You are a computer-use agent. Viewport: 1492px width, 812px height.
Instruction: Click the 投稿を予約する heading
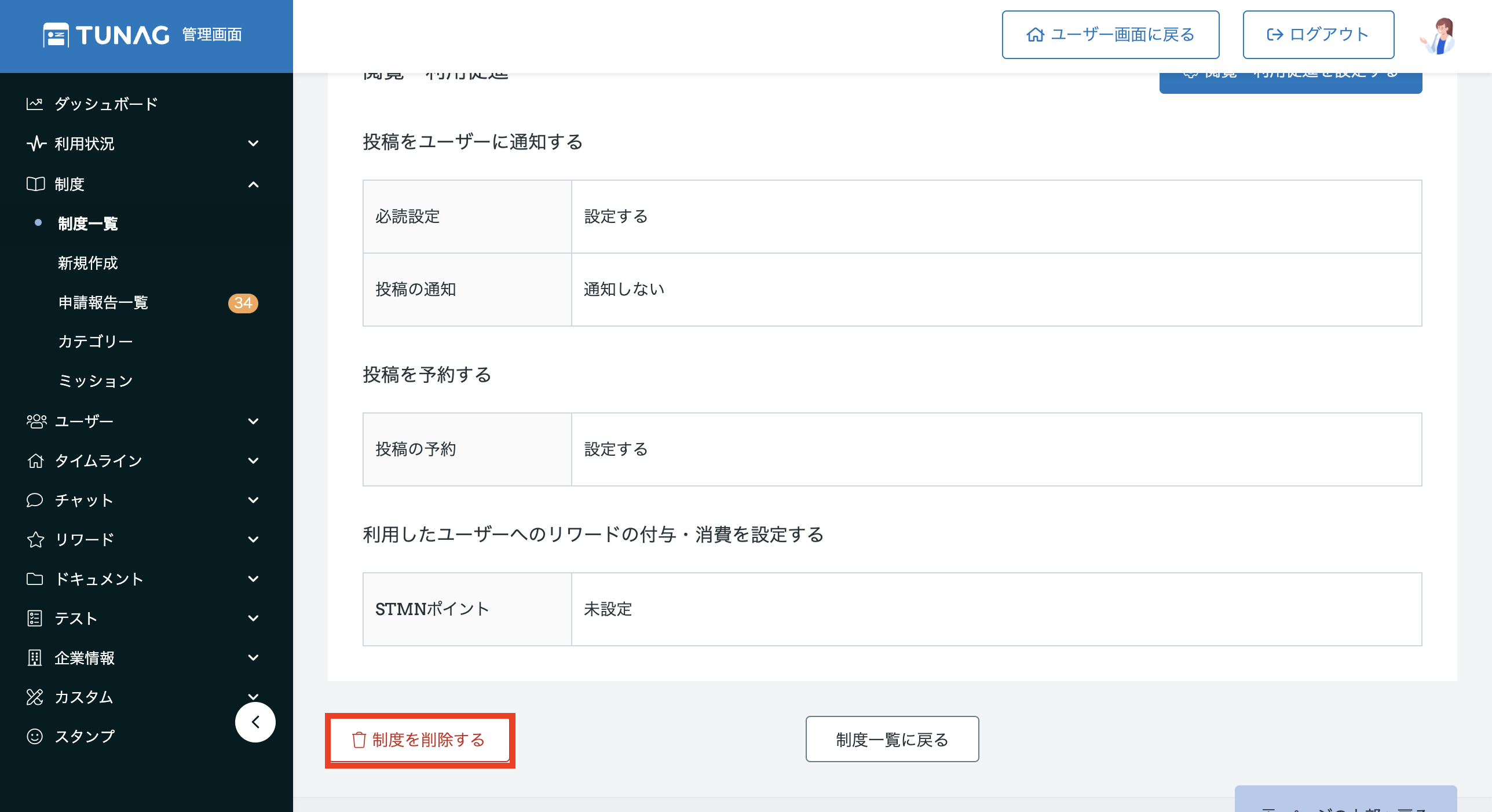click(x=427, y=375)
